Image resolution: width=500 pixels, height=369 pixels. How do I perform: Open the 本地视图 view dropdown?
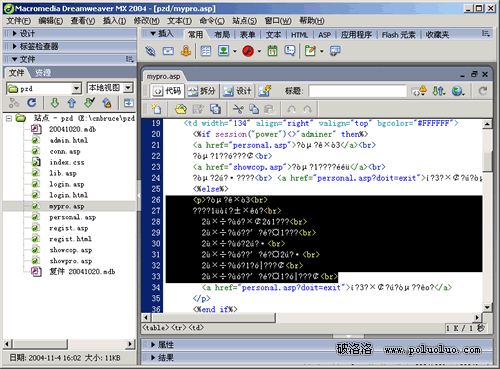pyautogui.click(x=128, y=88)
